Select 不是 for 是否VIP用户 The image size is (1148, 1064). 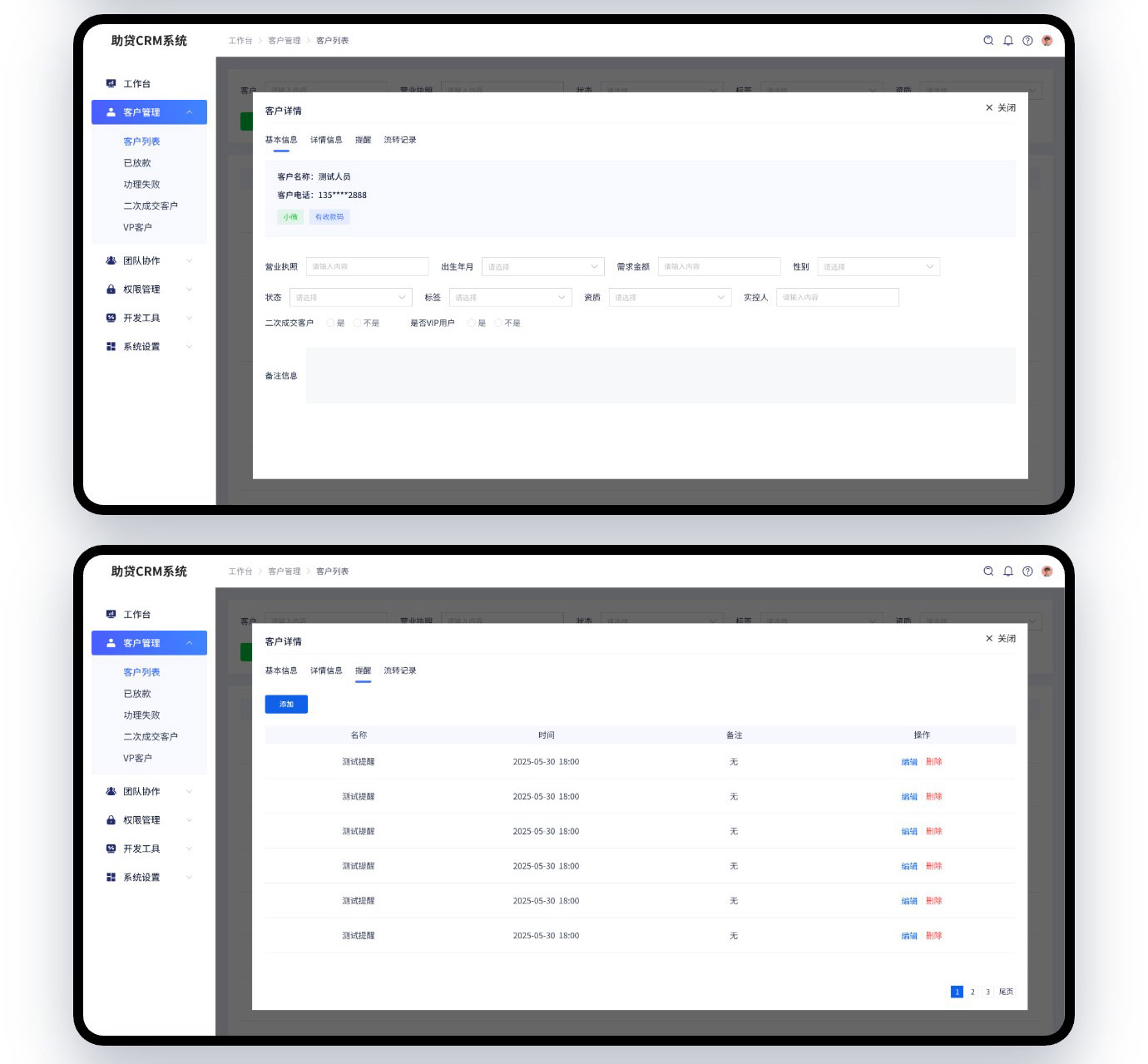[498, 323]
